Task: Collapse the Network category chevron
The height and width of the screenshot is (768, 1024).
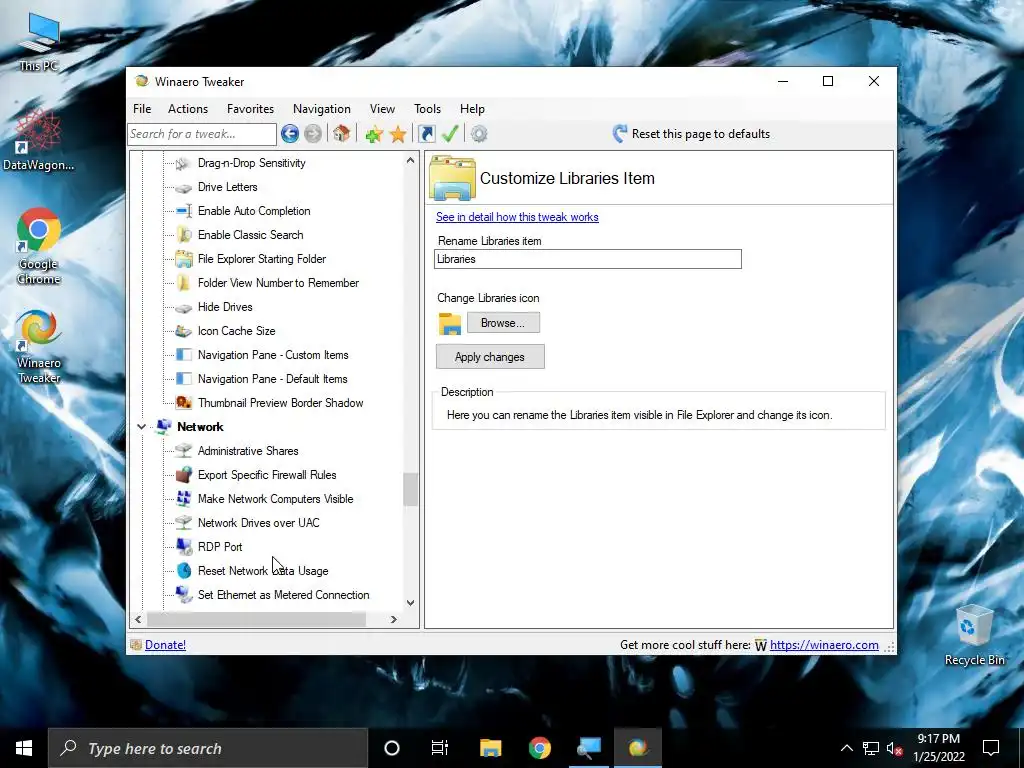Action: pos(142,426)
